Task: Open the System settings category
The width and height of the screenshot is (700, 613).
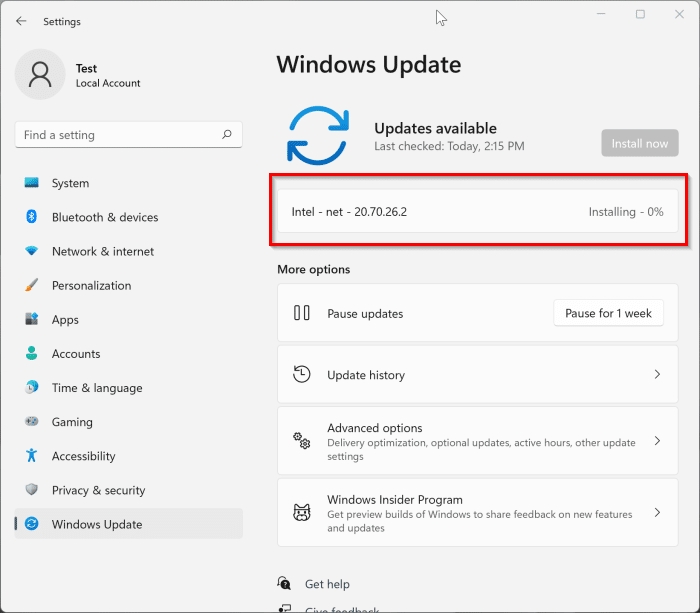Action: pyautogui.click(x=129, y=183)
